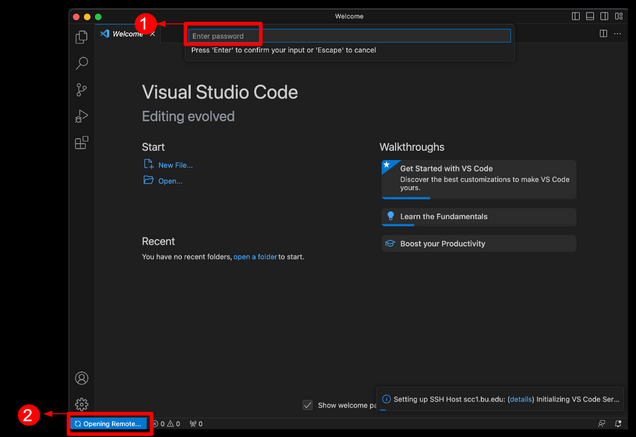Toggle primary side bar layout icon
This screenshot has width=636, height=437.
tap(576, 16)
